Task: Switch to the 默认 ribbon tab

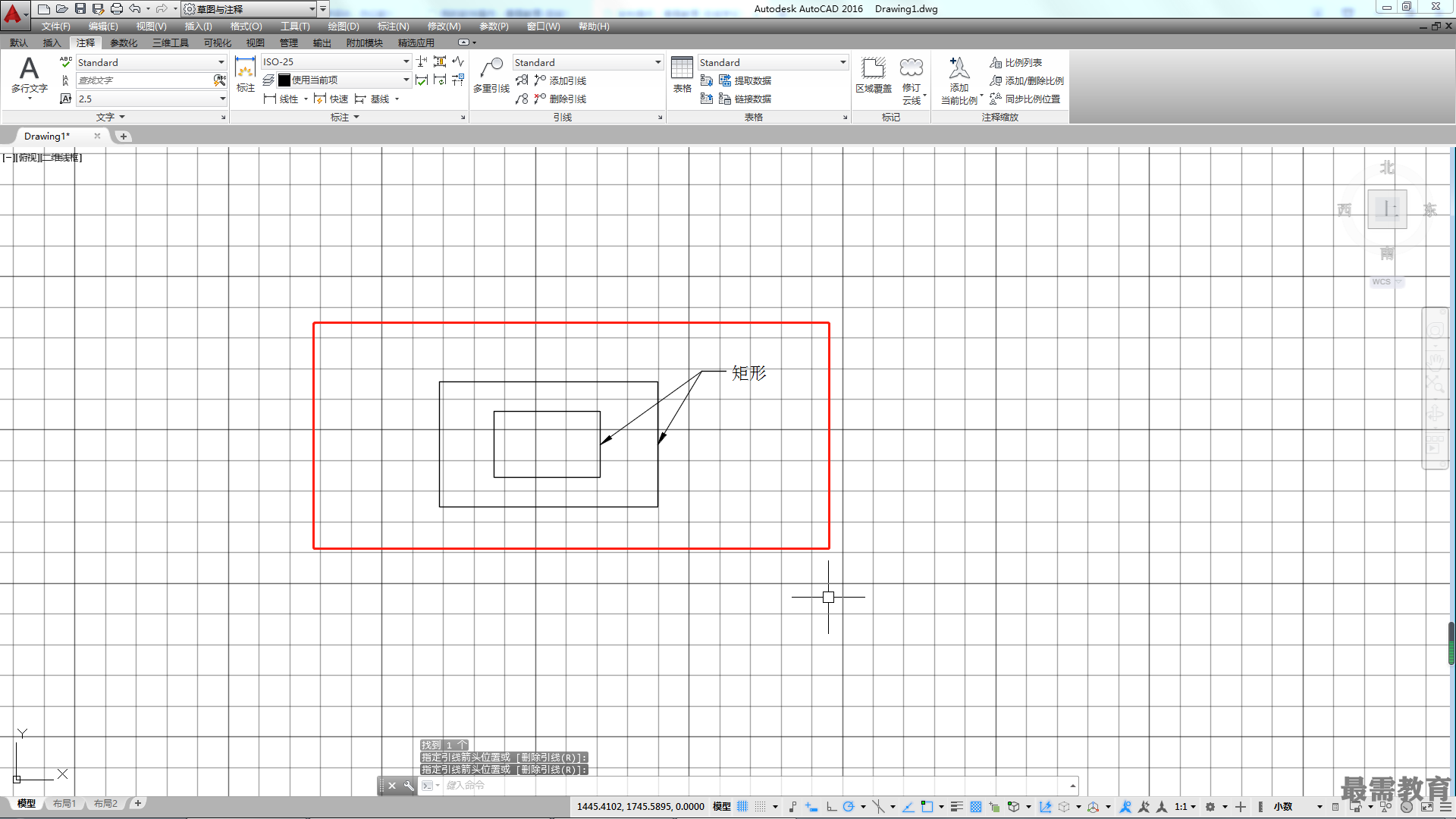Action: [19, 42]
